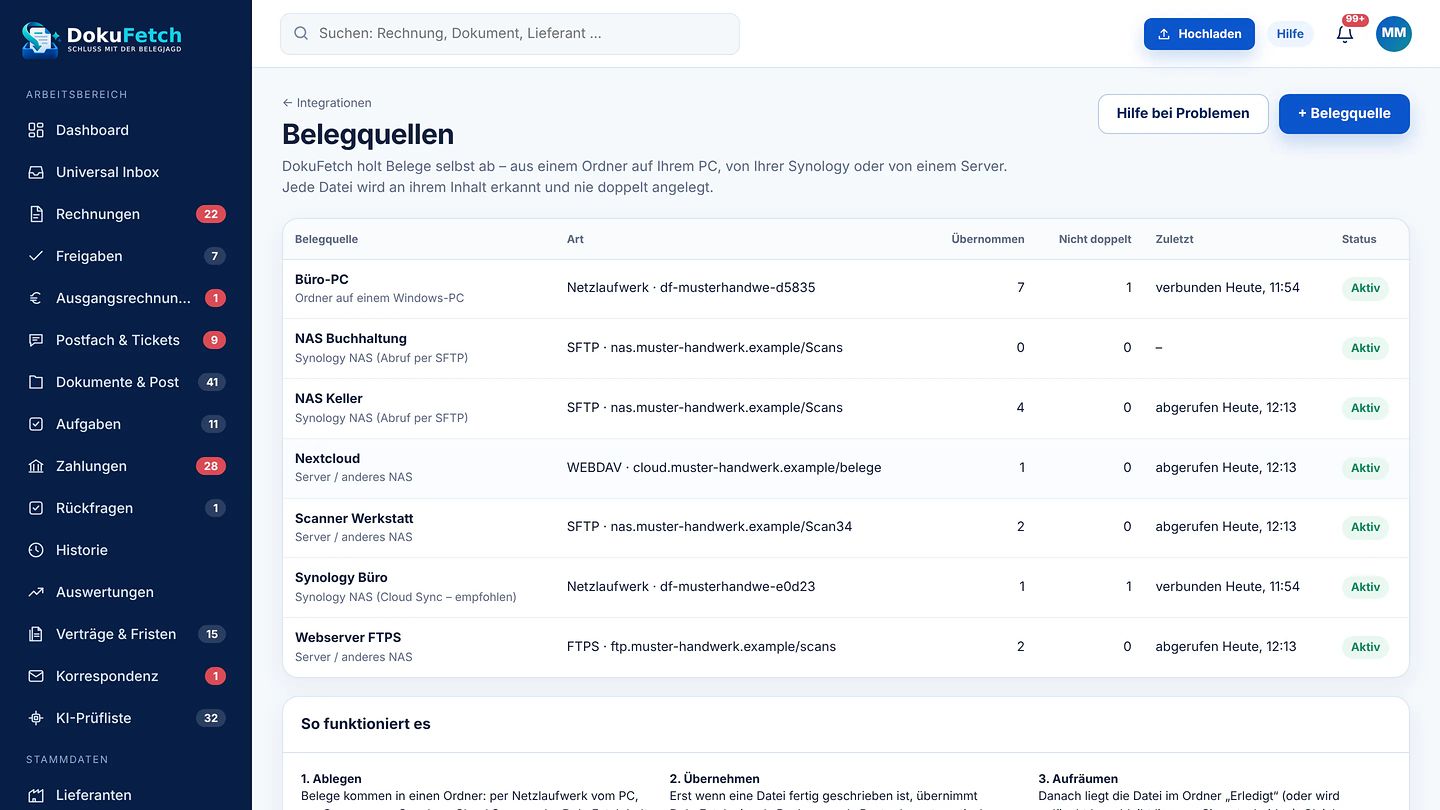The image size is (1440, 810).
Task: Click the Übernommen column header
Action: [x=987, y=239]
